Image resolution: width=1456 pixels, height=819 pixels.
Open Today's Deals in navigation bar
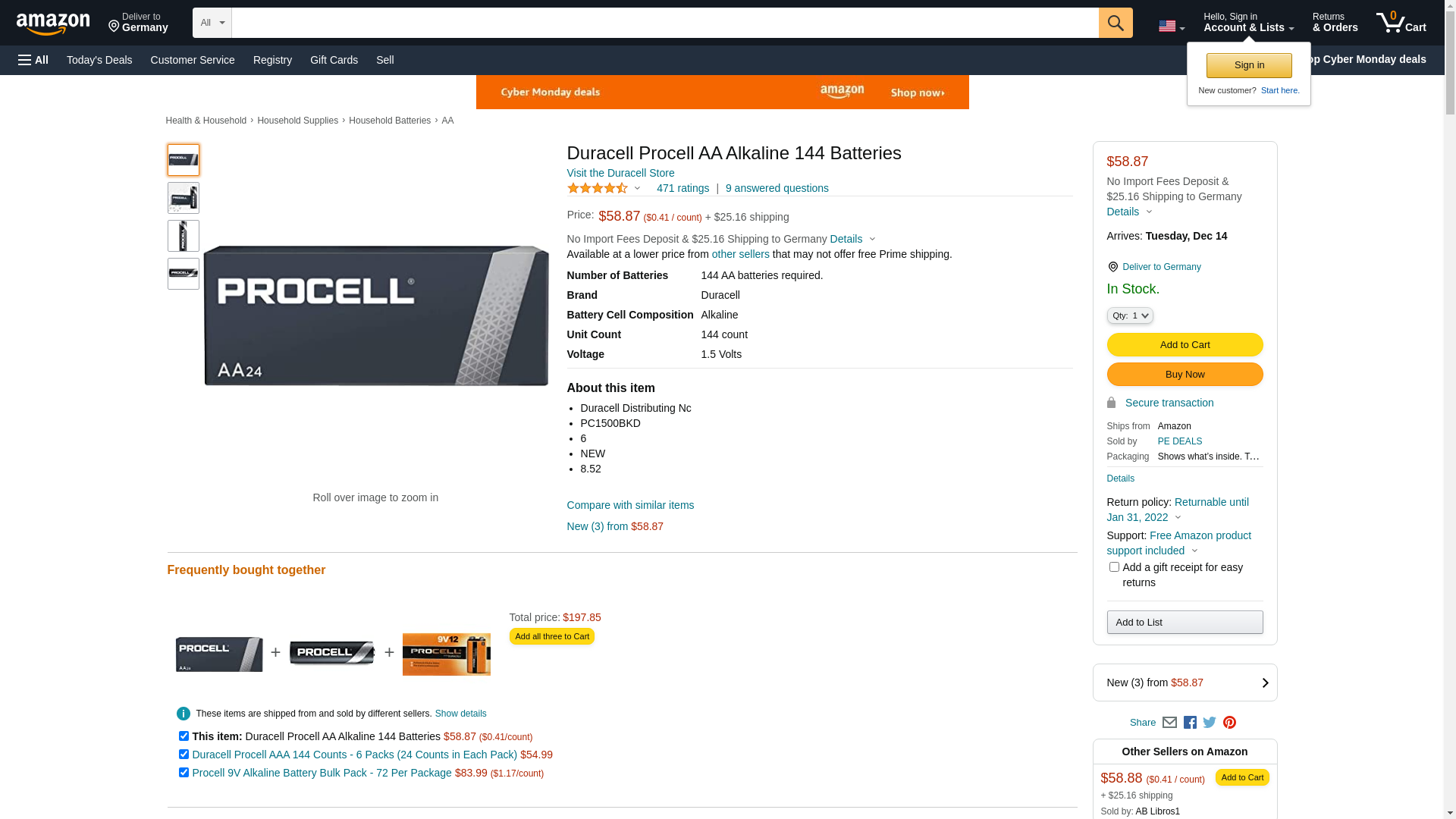(x=99, y=60)
